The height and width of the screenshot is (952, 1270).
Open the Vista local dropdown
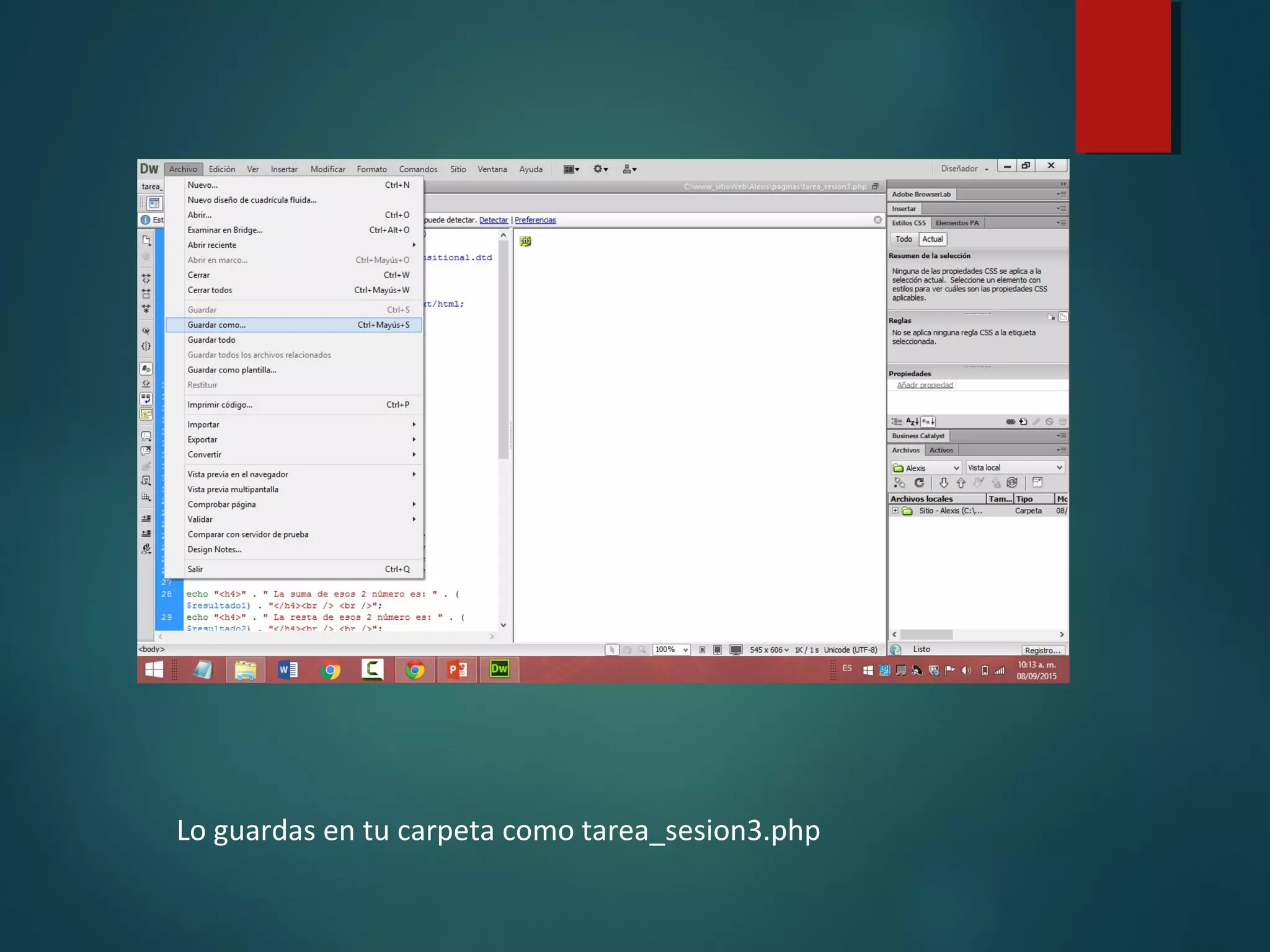[x=1015, y=468]
